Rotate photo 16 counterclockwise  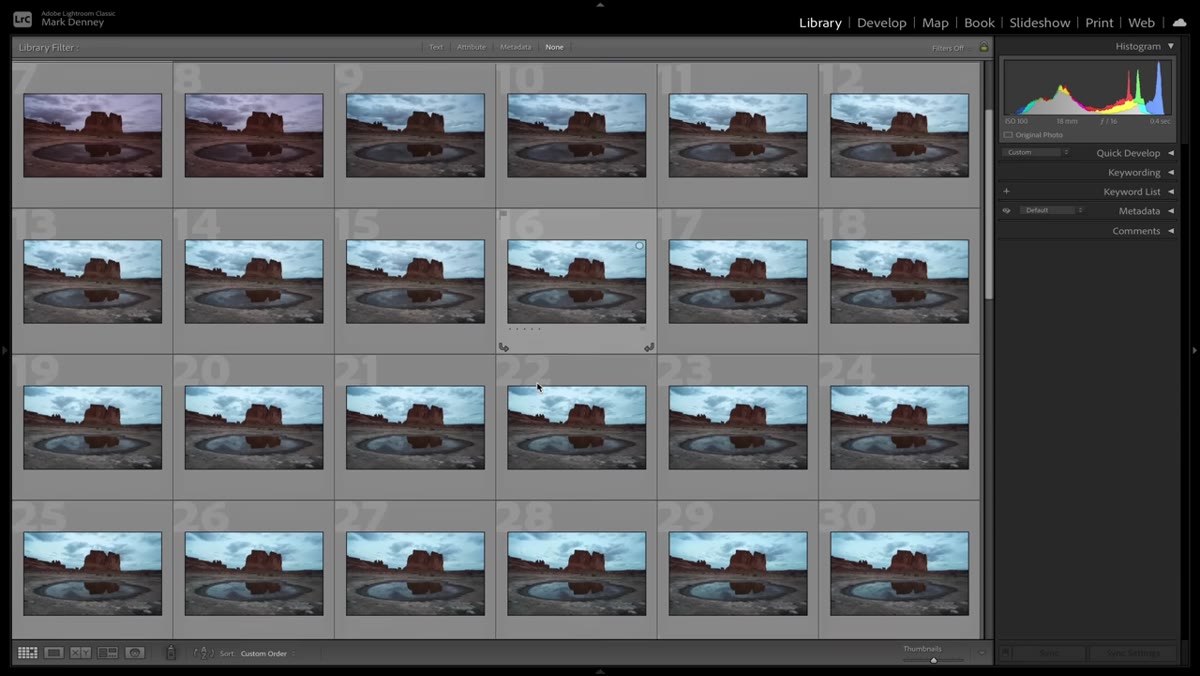tap(504, 347)
